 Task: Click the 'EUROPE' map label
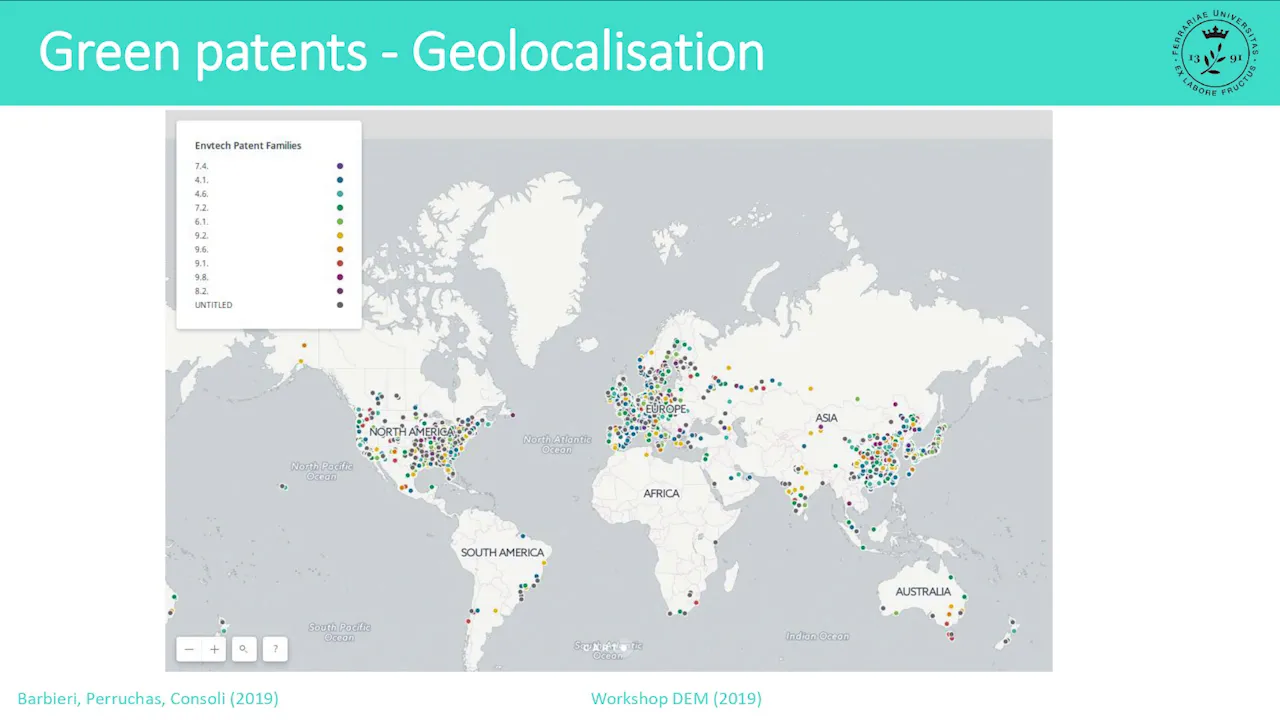pos(666,410)
